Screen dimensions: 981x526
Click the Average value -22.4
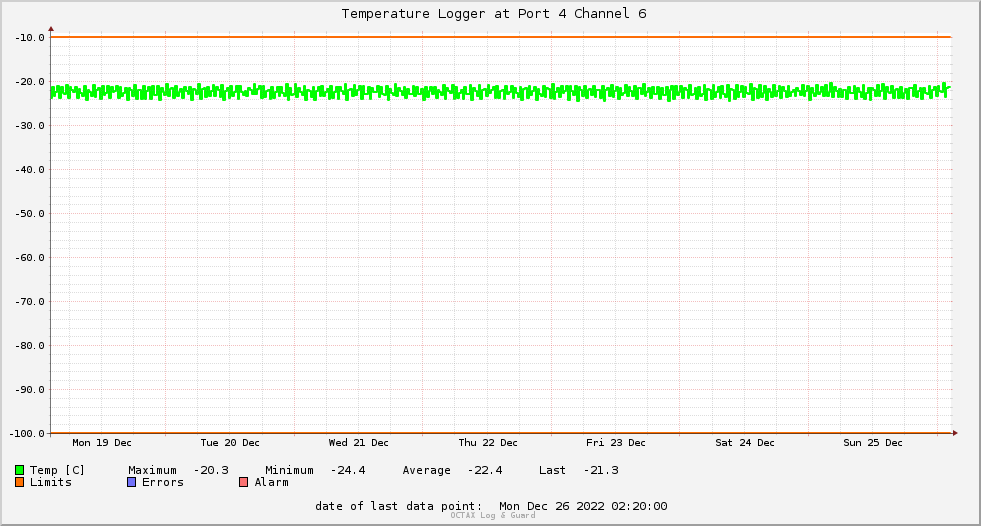click(x=485, y=470)
